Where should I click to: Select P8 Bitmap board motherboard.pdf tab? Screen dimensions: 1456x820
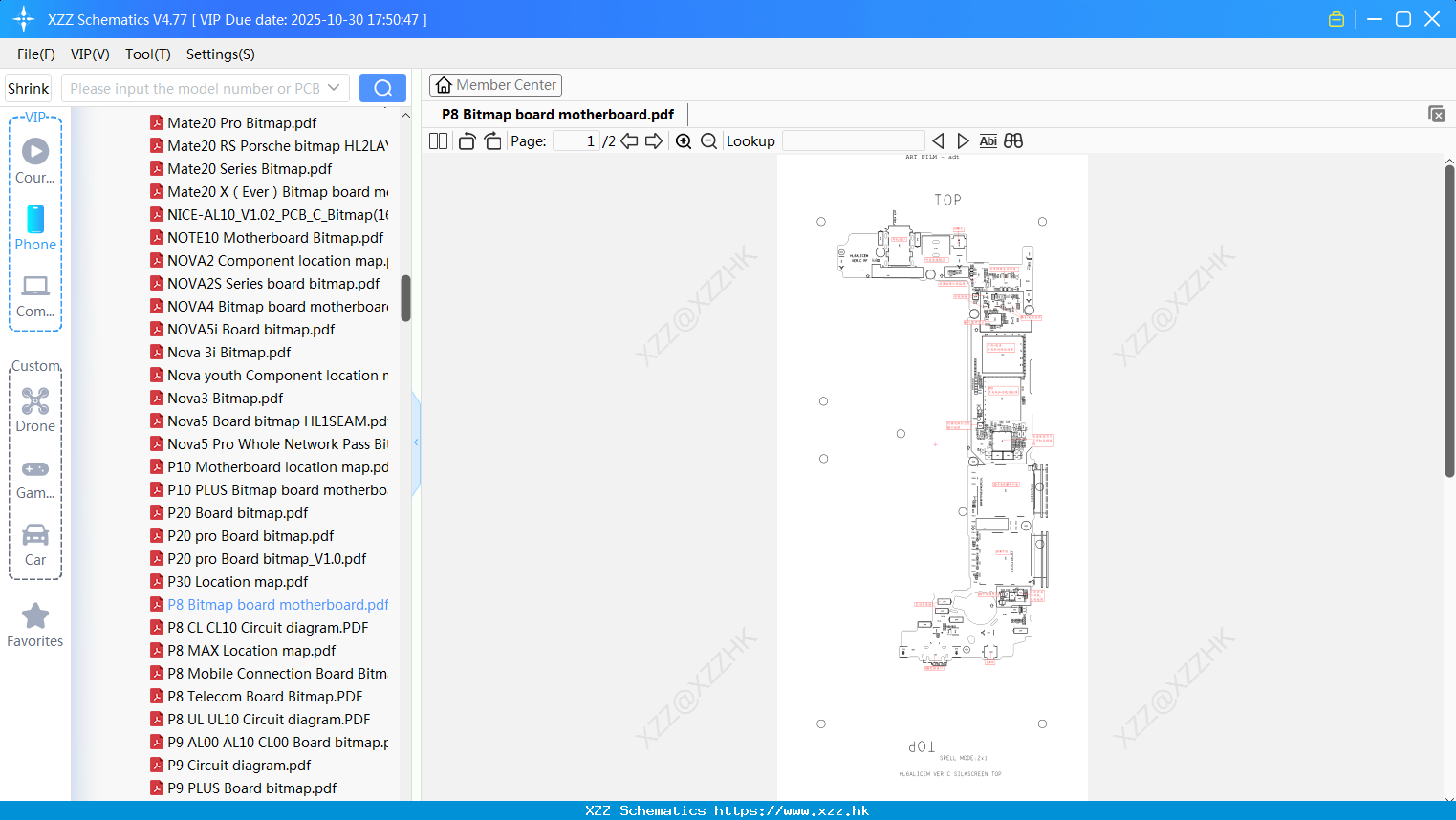(x=557, y=115)
